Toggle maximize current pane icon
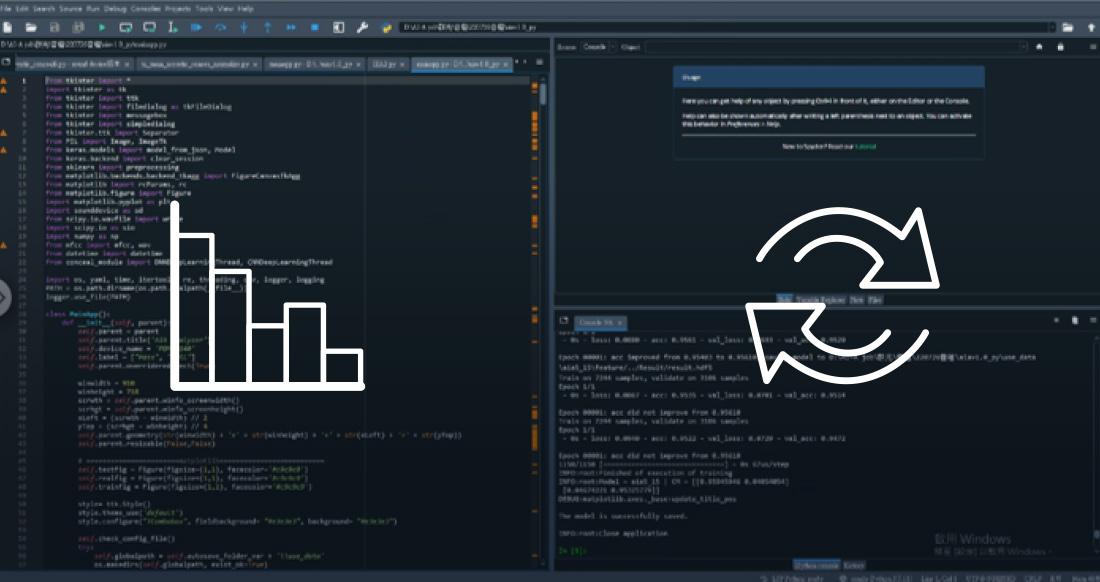This screenshot has height=582, width=1100. [x=340, y=27]
